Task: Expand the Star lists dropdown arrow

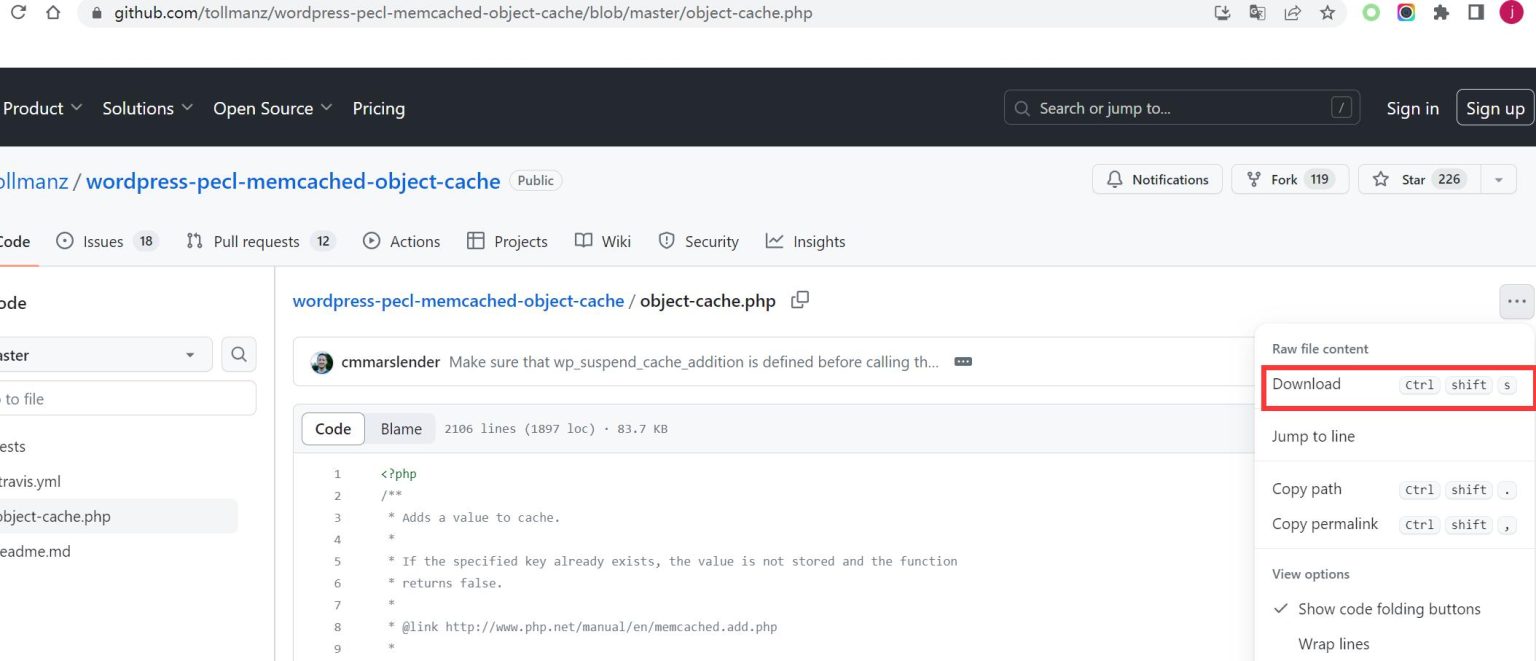Action: 1498,180
